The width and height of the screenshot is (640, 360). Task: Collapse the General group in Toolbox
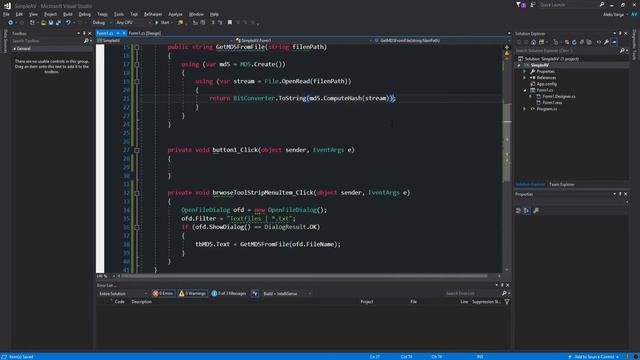pos(15,49)
